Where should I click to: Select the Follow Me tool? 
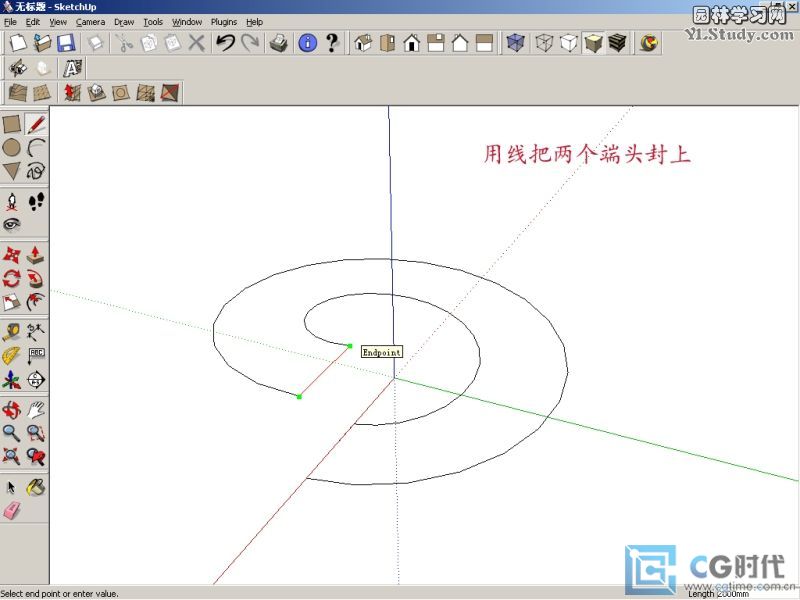pos(36,279)
